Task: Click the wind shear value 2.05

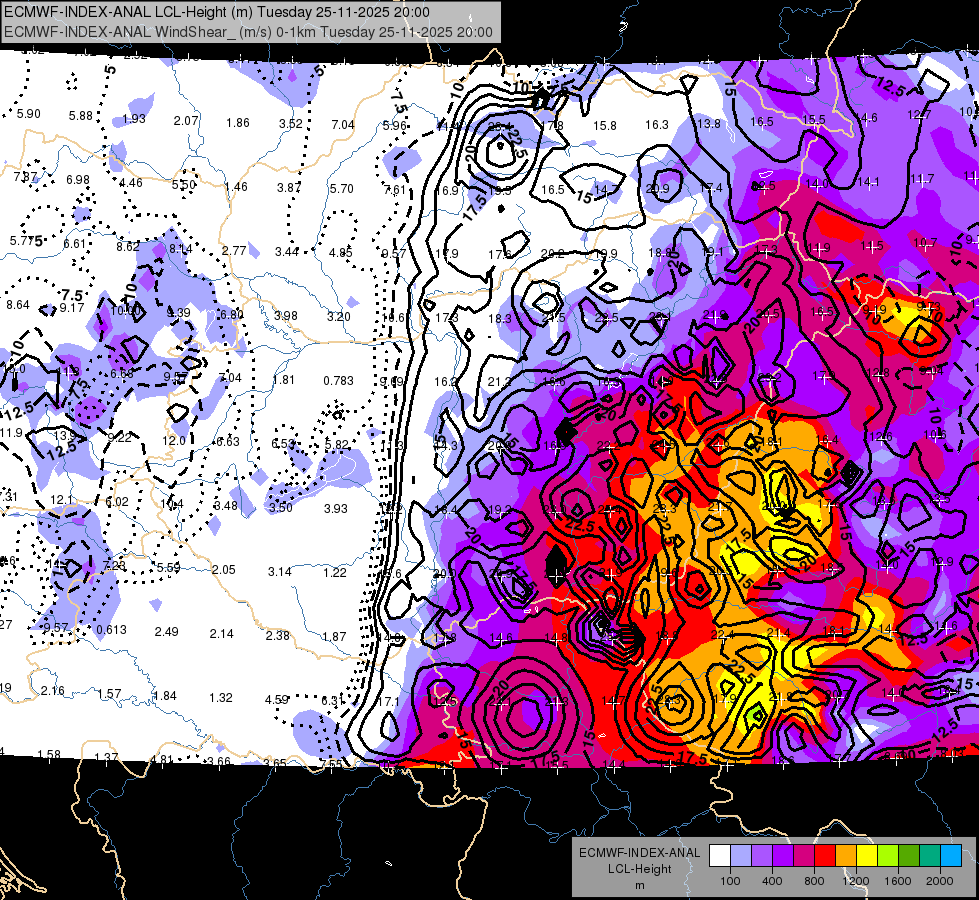Action: [x=224, y=570]
